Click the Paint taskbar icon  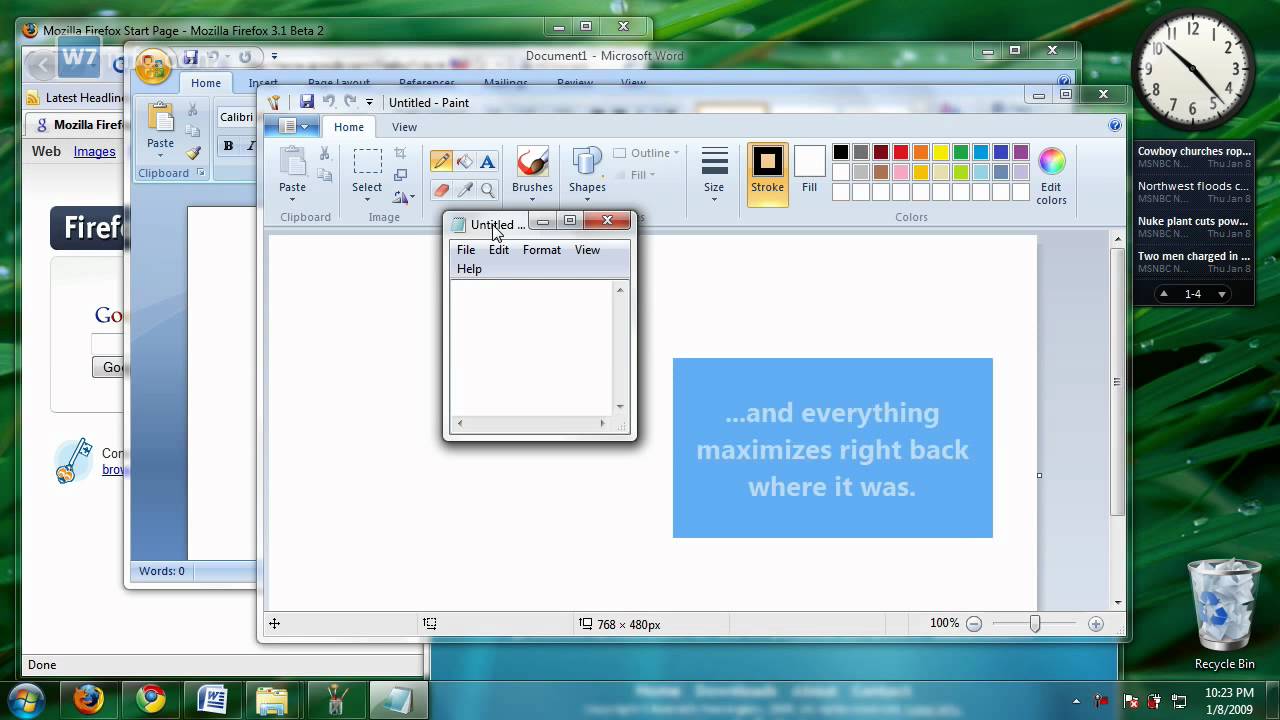334,698
